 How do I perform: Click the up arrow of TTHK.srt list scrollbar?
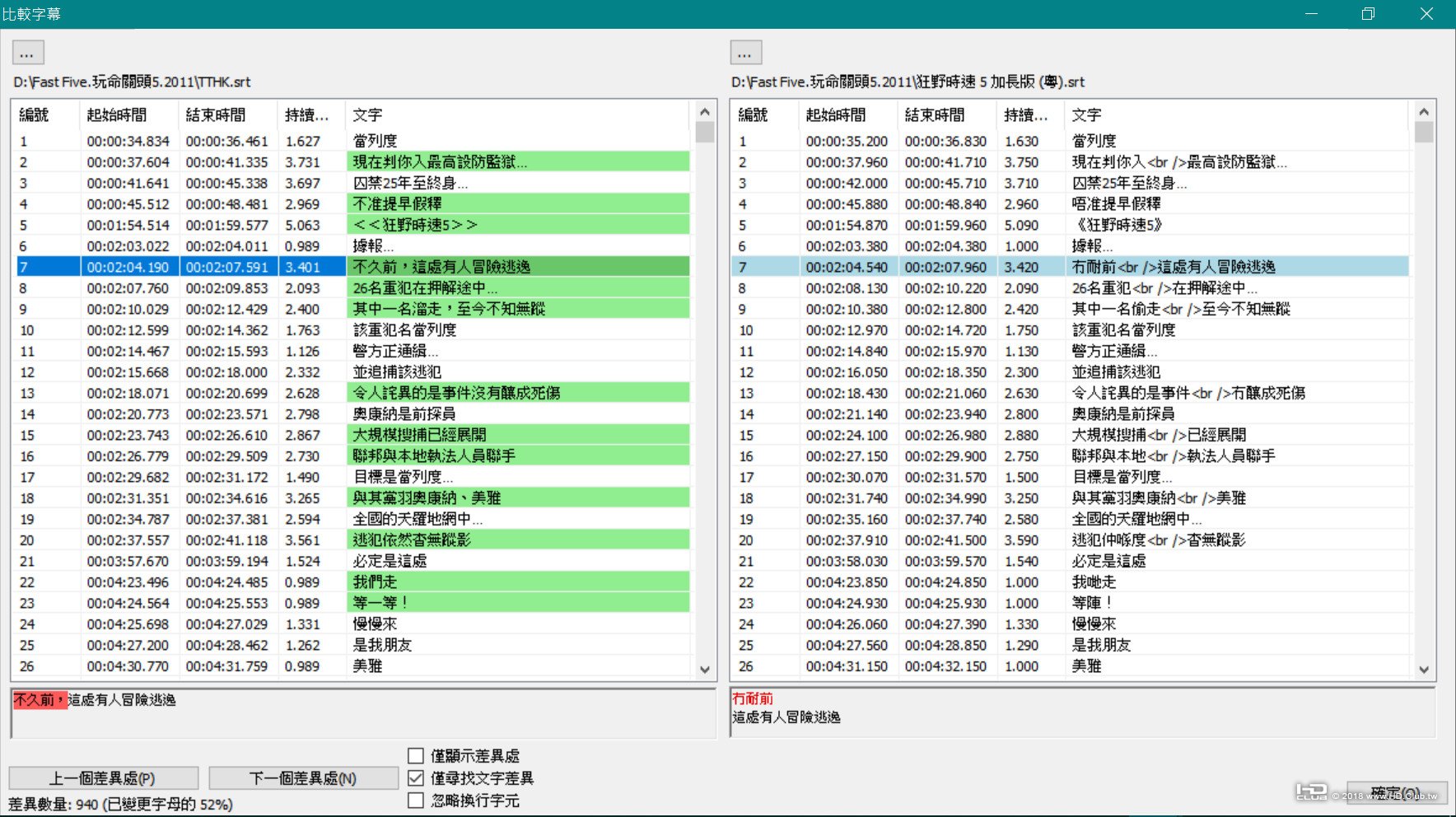704,112
